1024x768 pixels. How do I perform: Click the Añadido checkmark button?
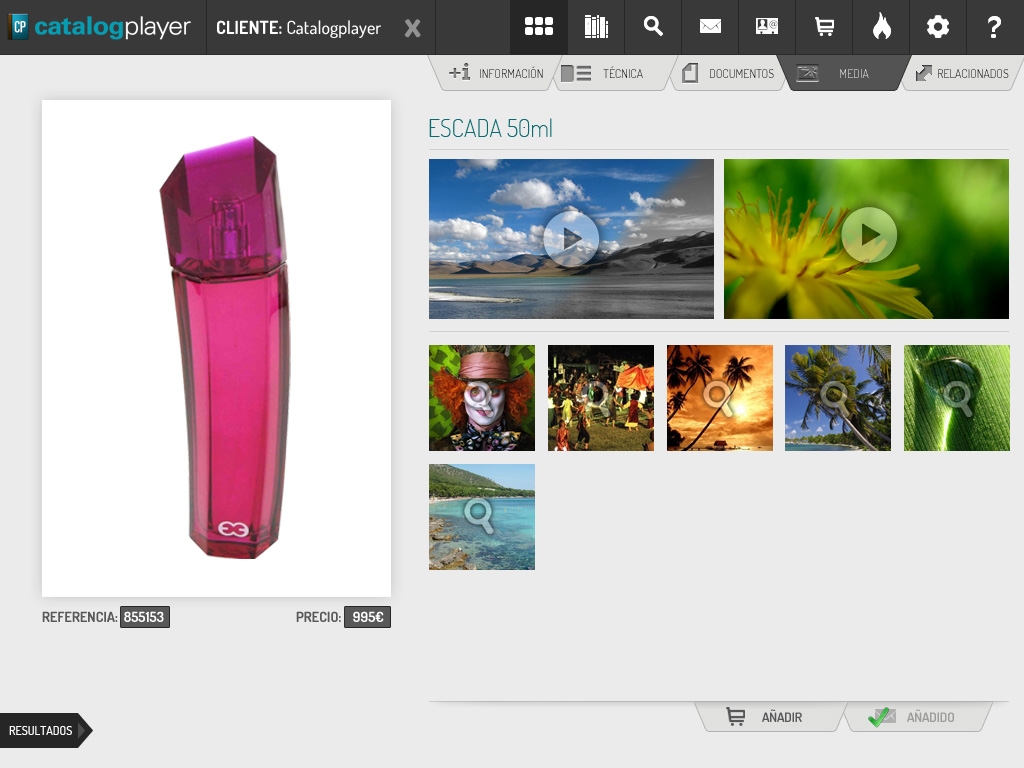[x=916, y=717]
